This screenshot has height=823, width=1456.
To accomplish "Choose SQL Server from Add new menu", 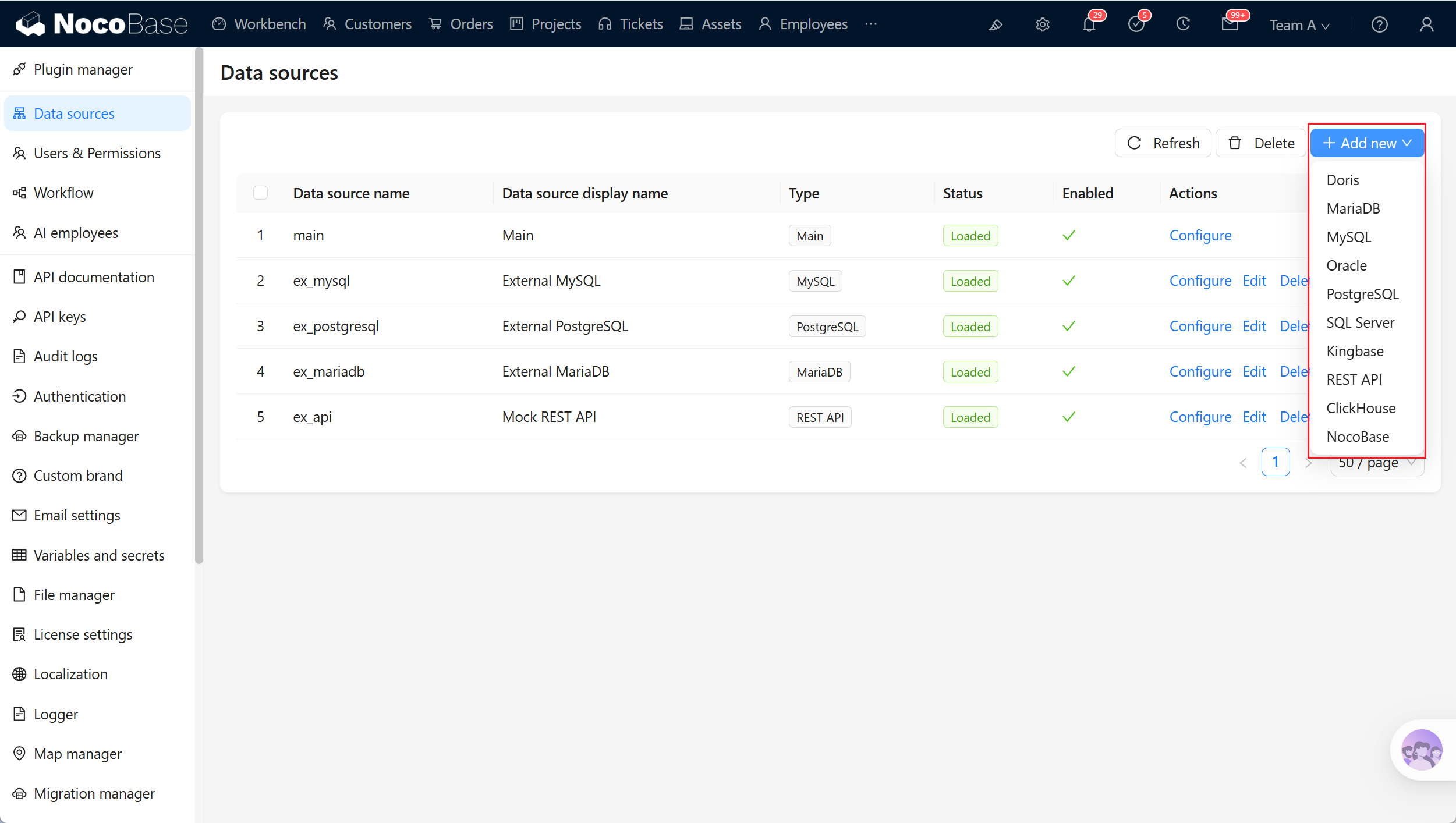I will coord(1367,322).
